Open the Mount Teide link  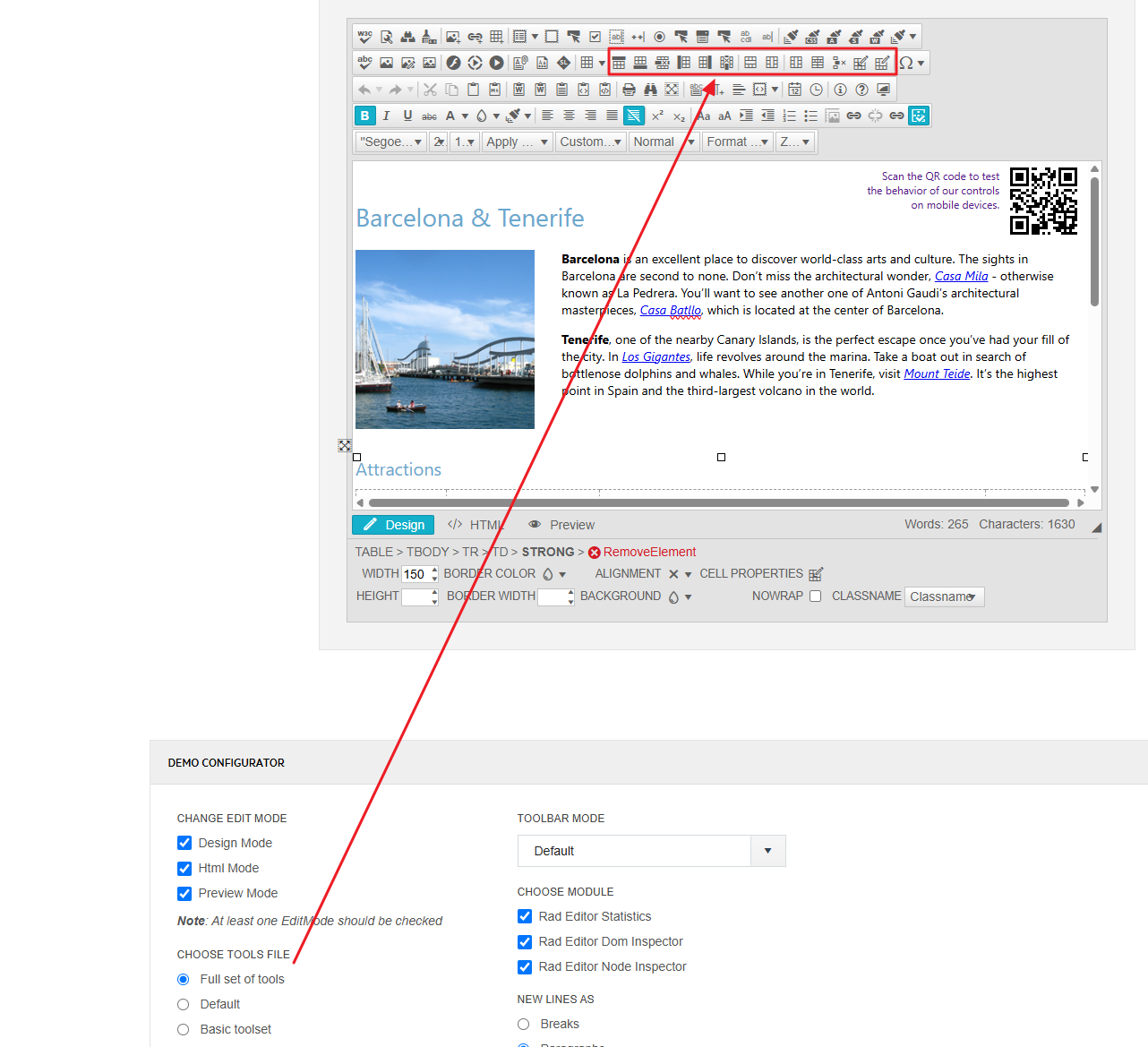pos(937,373)
